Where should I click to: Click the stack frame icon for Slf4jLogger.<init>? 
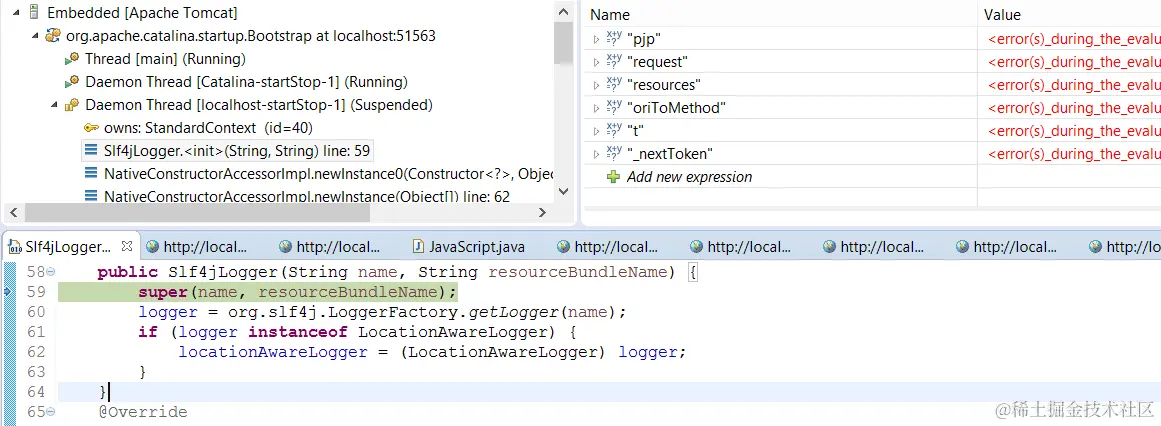click(x=91, y=150)
